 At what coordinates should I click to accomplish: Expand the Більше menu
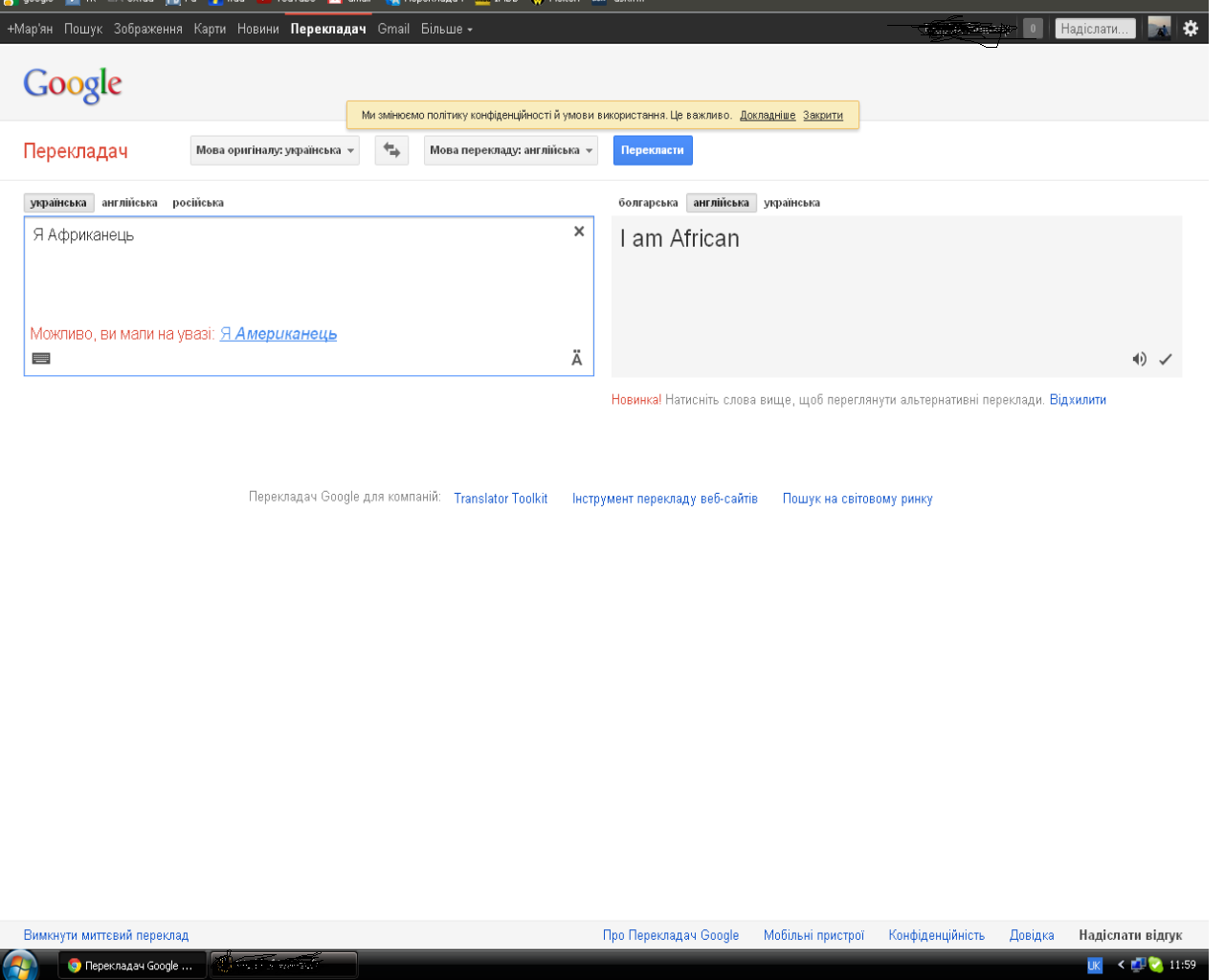click(447, 29)
